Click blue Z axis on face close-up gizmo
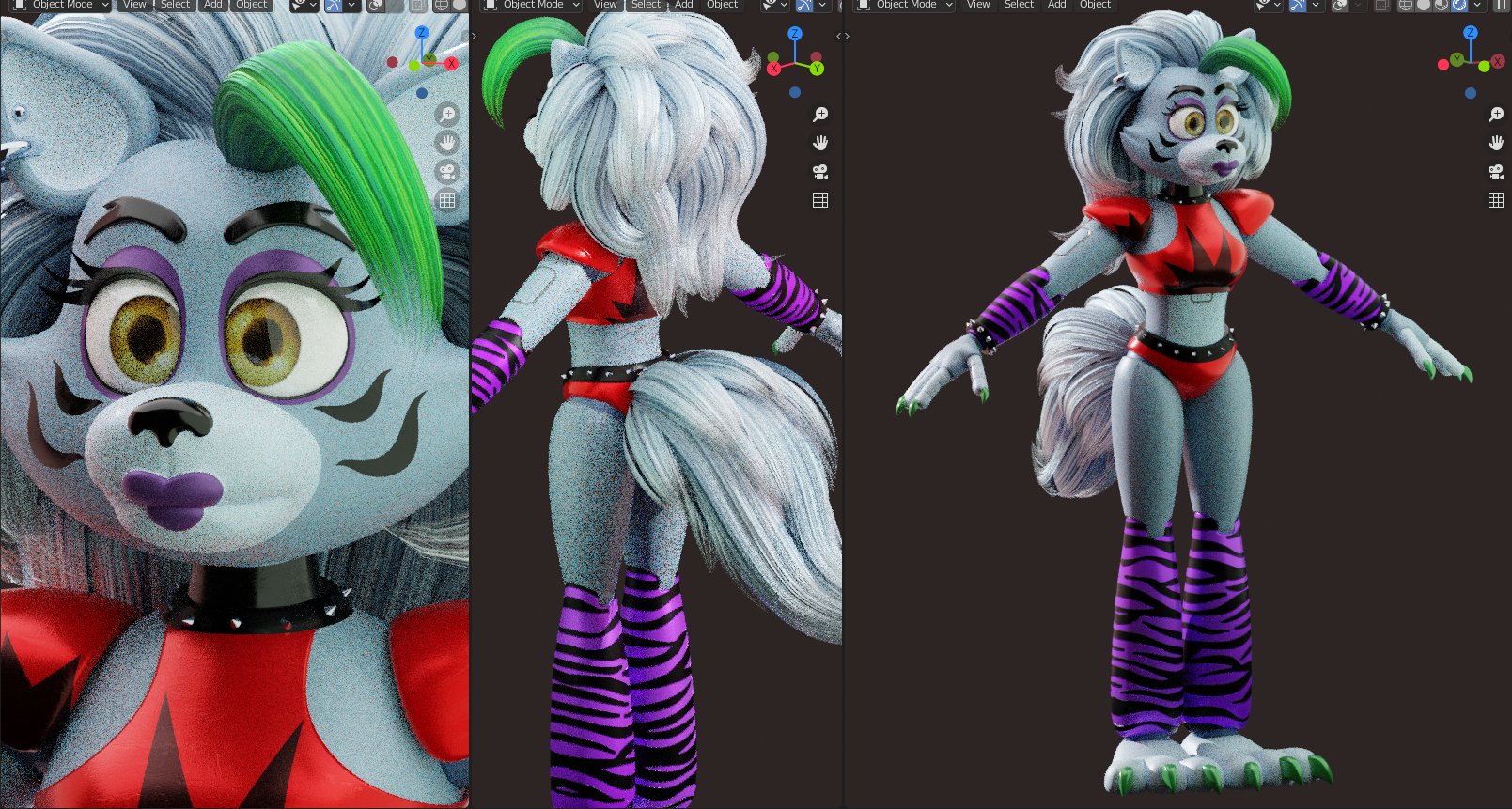This screenshot has width=1512, height=809. (x=422, y=33)
